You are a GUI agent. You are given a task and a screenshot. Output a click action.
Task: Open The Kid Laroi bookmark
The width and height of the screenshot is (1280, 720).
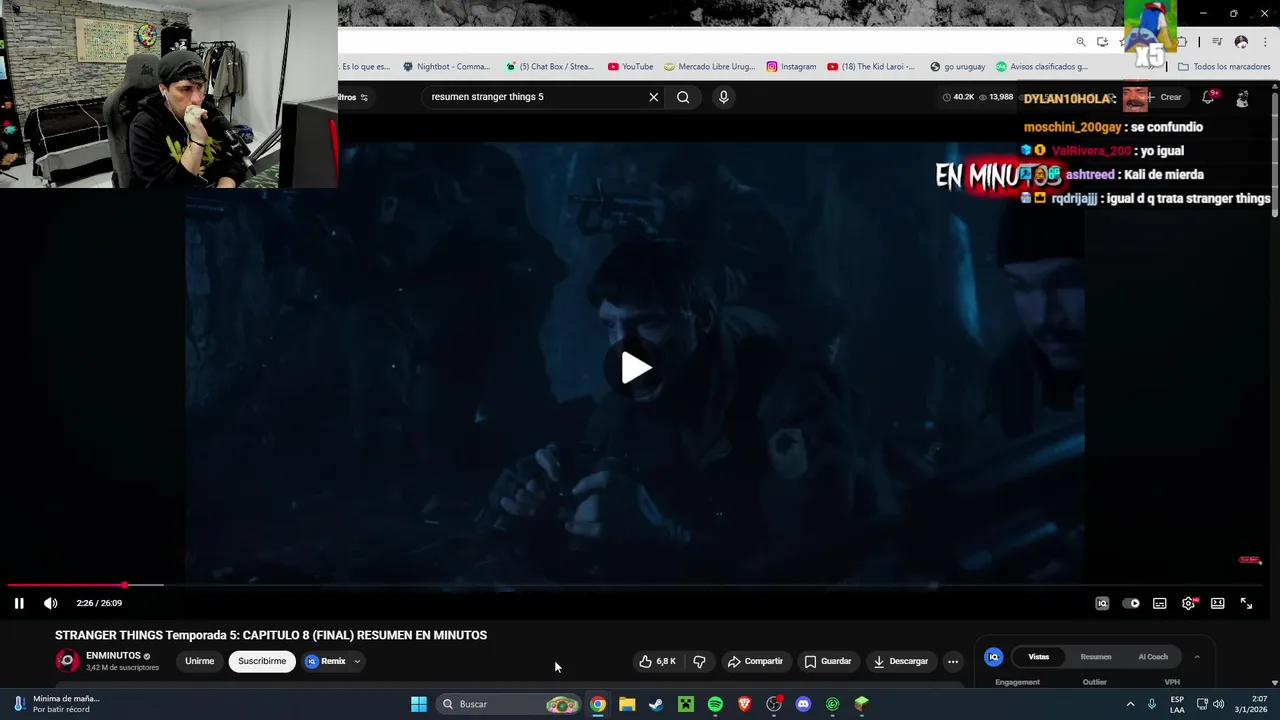(x=870, y=67)
